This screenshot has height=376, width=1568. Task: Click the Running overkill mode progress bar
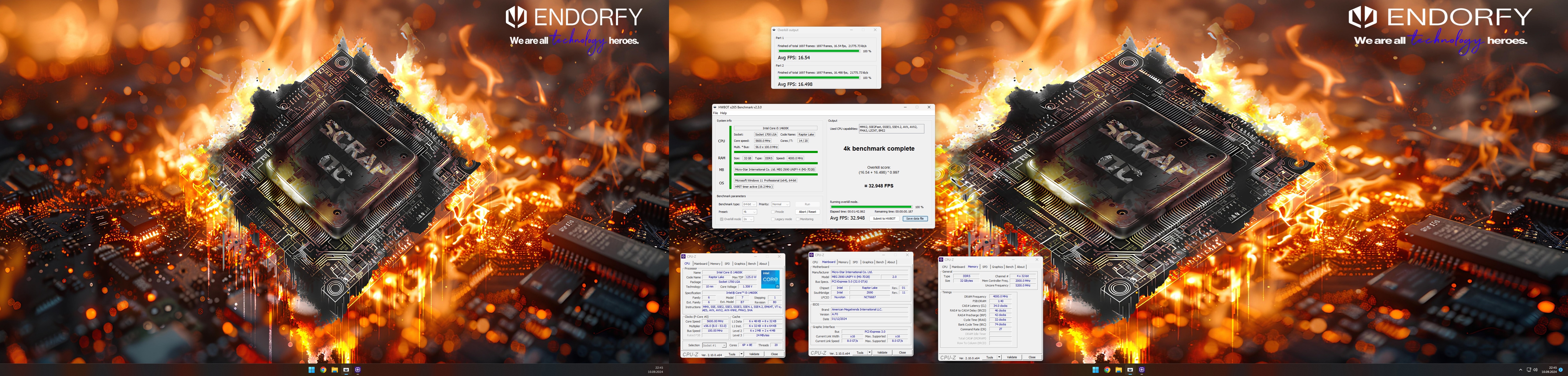[x=871, y=207]
